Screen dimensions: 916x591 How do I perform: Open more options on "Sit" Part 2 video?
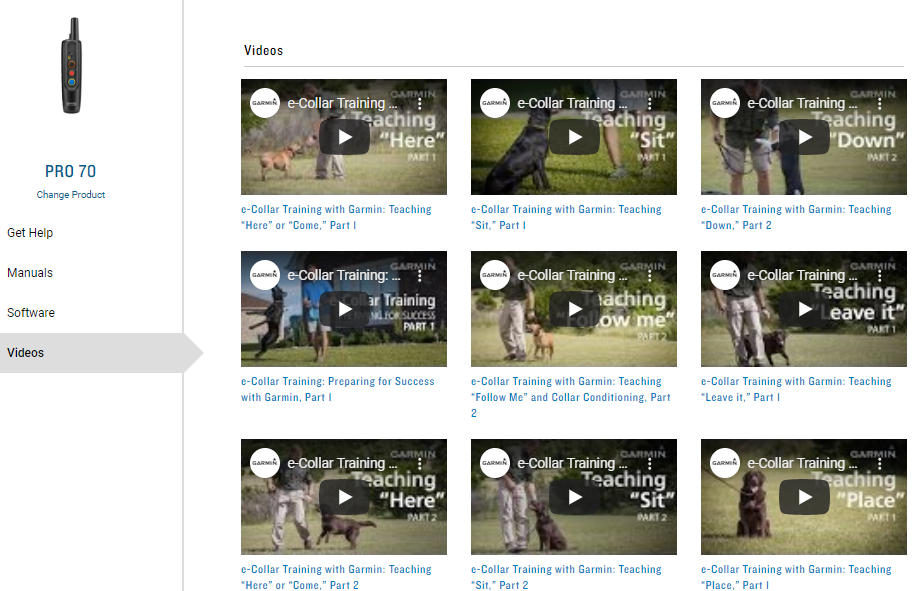click(650, 463)
